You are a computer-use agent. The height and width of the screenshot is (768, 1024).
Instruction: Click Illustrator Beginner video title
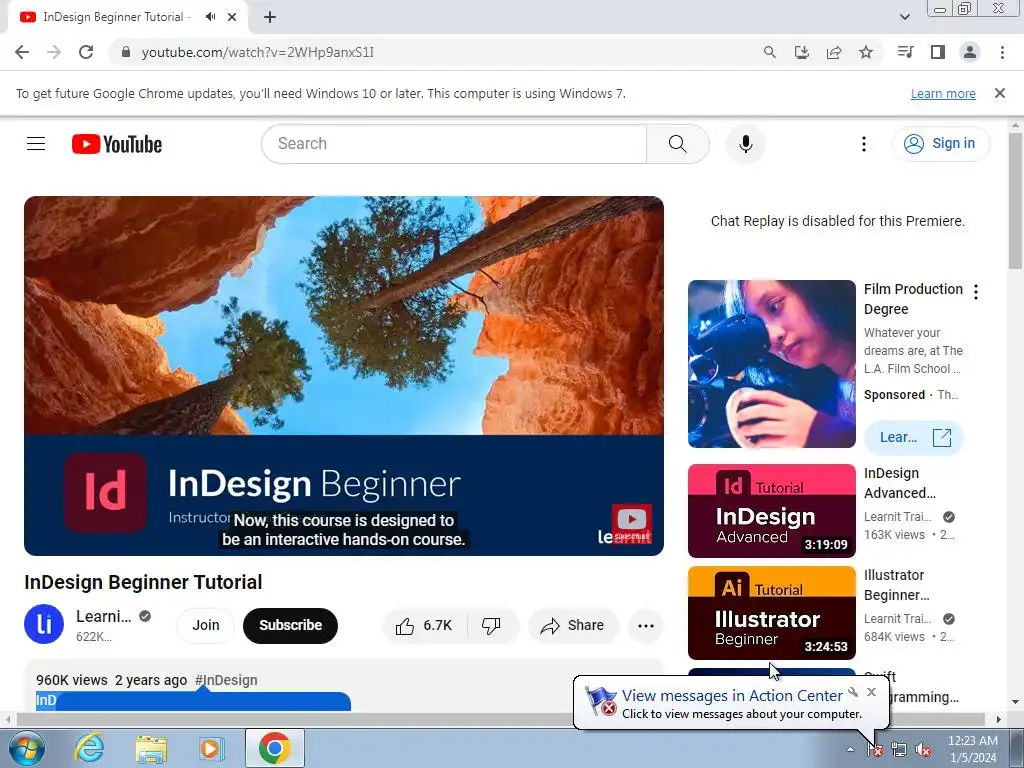pyautogui.click(x=897, y=585)
